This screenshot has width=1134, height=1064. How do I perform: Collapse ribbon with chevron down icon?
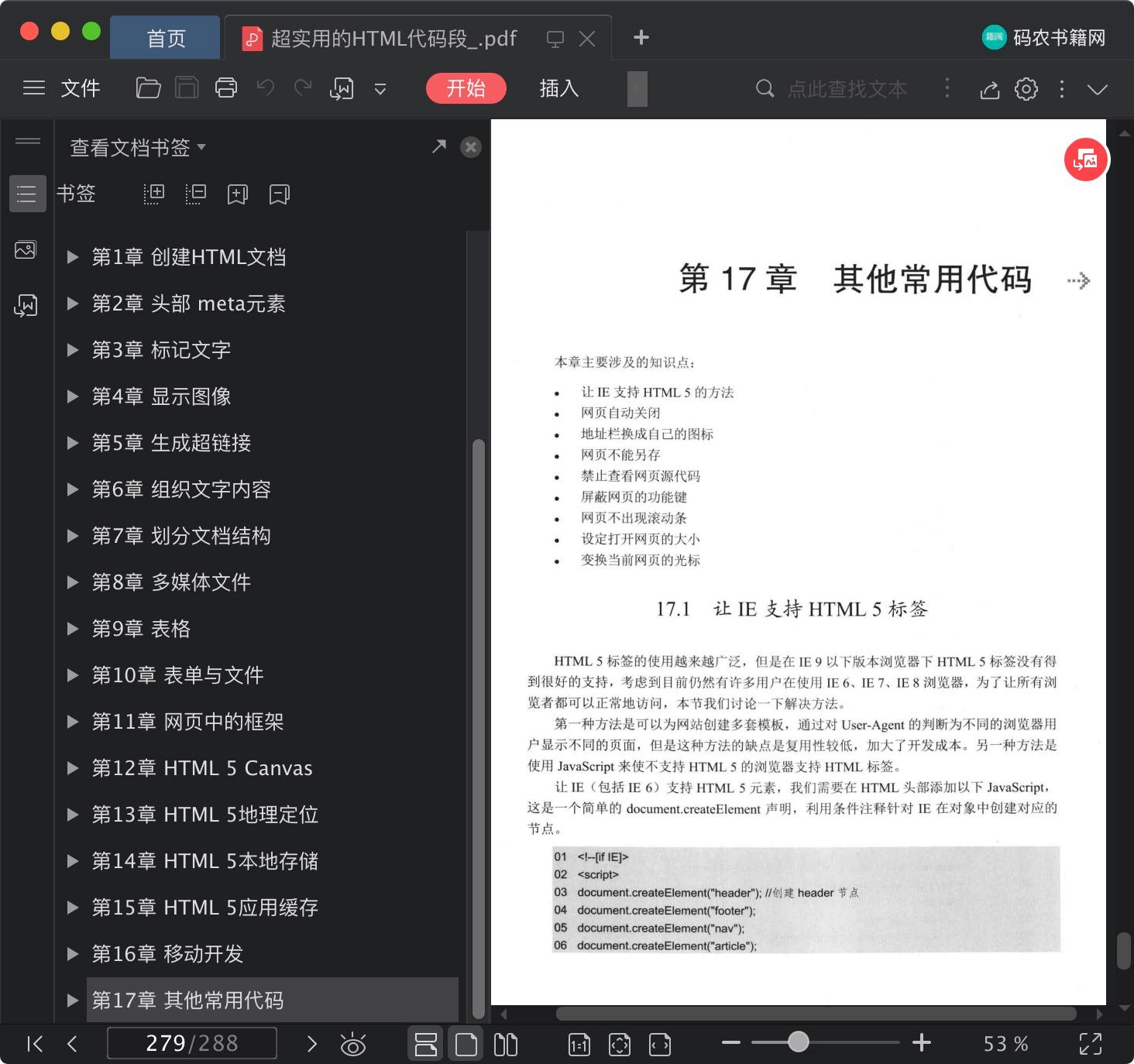pyautogui.click(x=1098, y=89)
